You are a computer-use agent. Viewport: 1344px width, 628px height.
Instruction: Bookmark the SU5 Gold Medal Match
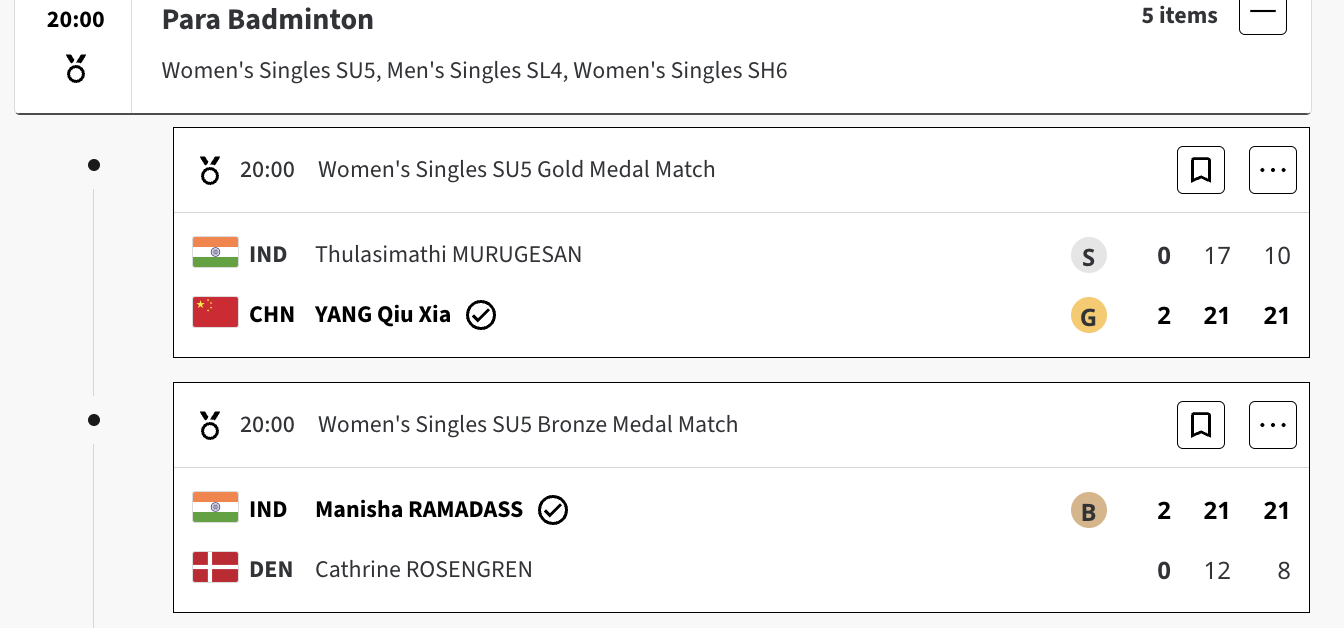(1201, 170)
